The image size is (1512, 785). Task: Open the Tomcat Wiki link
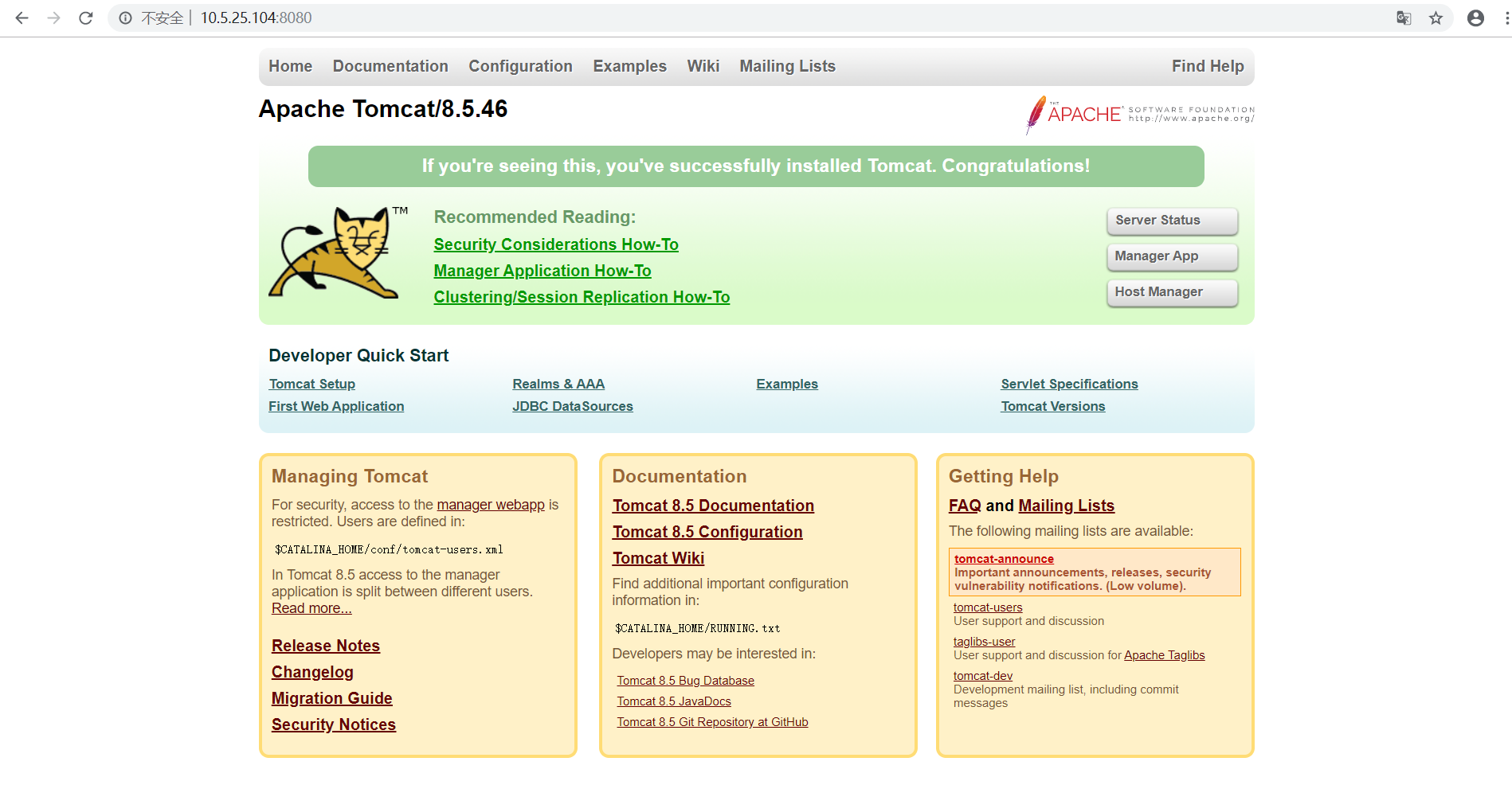click(x=659, y=558)
